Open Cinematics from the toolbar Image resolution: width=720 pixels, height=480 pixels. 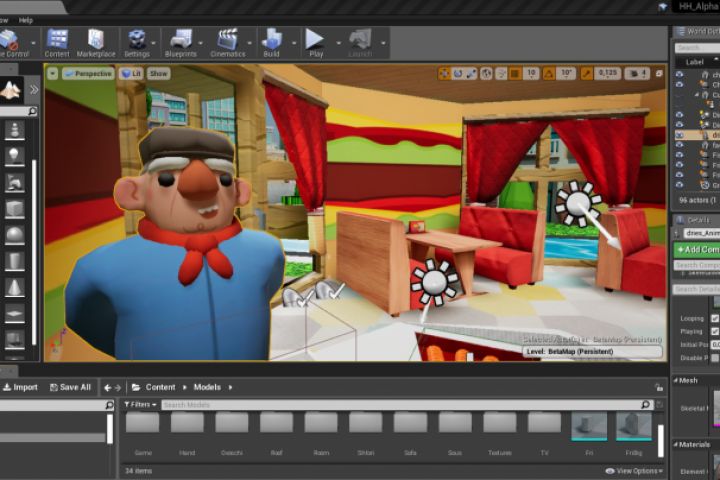[x=228, y=43]
